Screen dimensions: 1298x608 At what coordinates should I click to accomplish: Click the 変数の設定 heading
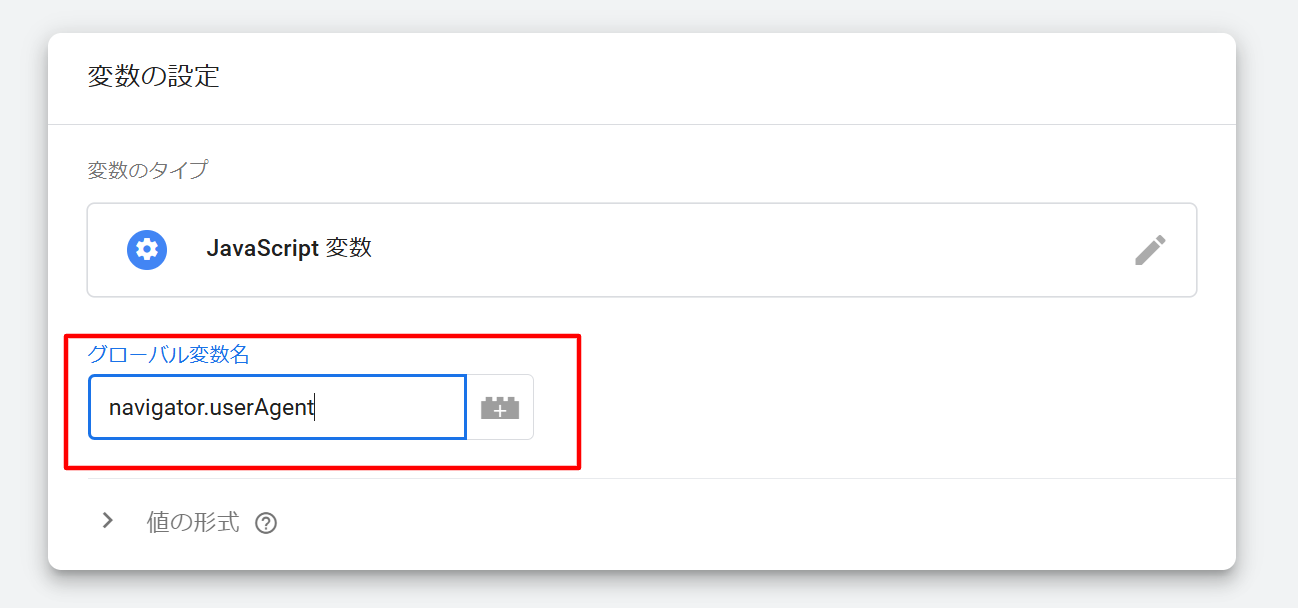tap(153, 77)
